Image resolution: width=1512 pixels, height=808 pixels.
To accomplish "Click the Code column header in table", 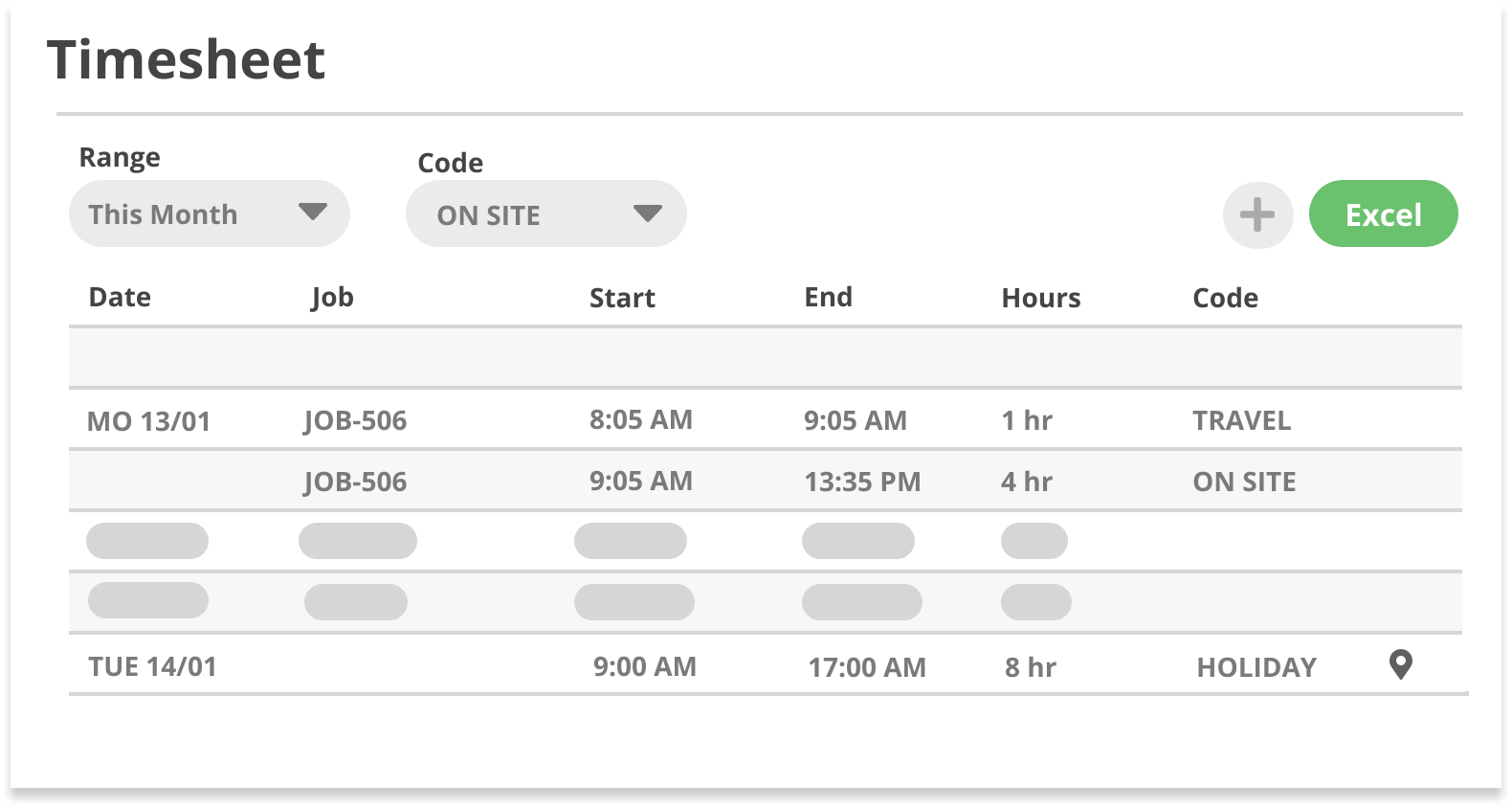I will (x=1225, y=298).
